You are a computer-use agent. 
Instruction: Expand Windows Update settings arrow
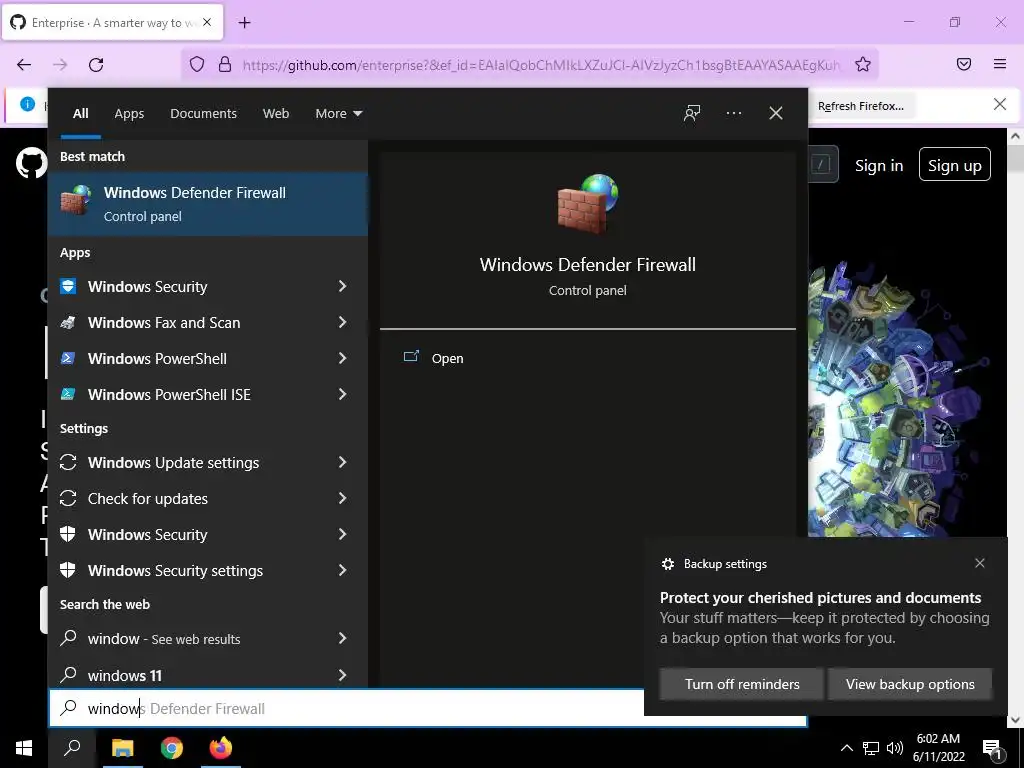pos(342,462)
